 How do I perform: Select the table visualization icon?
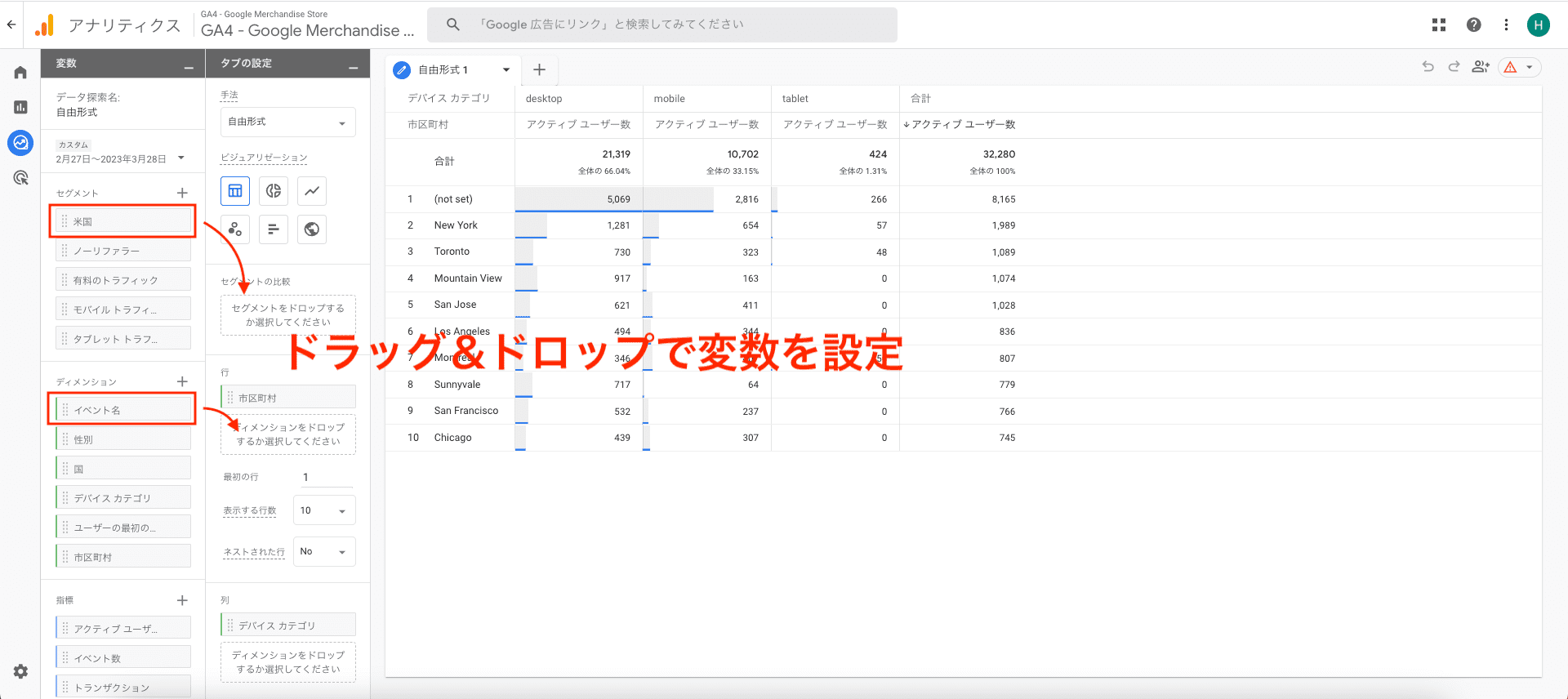click(x=235, y=191)
